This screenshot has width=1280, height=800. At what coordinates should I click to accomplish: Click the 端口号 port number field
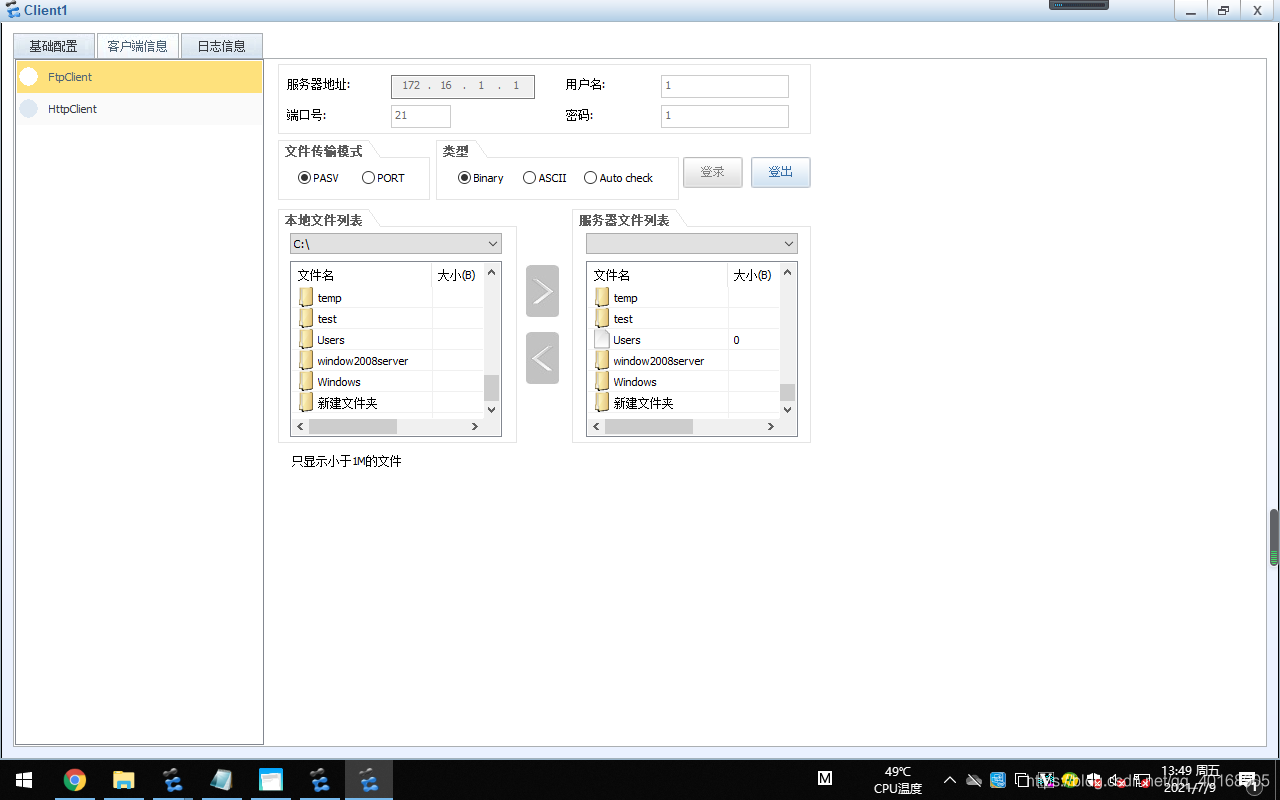point(421,116)
